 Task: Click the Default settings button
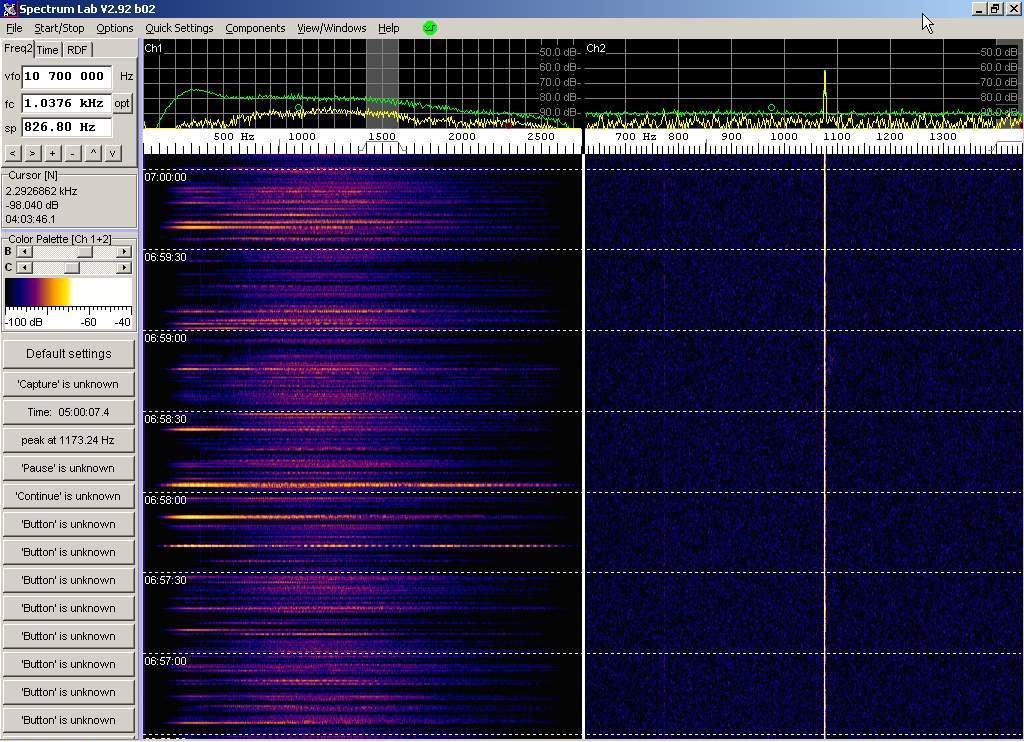[x=68, y=354]
